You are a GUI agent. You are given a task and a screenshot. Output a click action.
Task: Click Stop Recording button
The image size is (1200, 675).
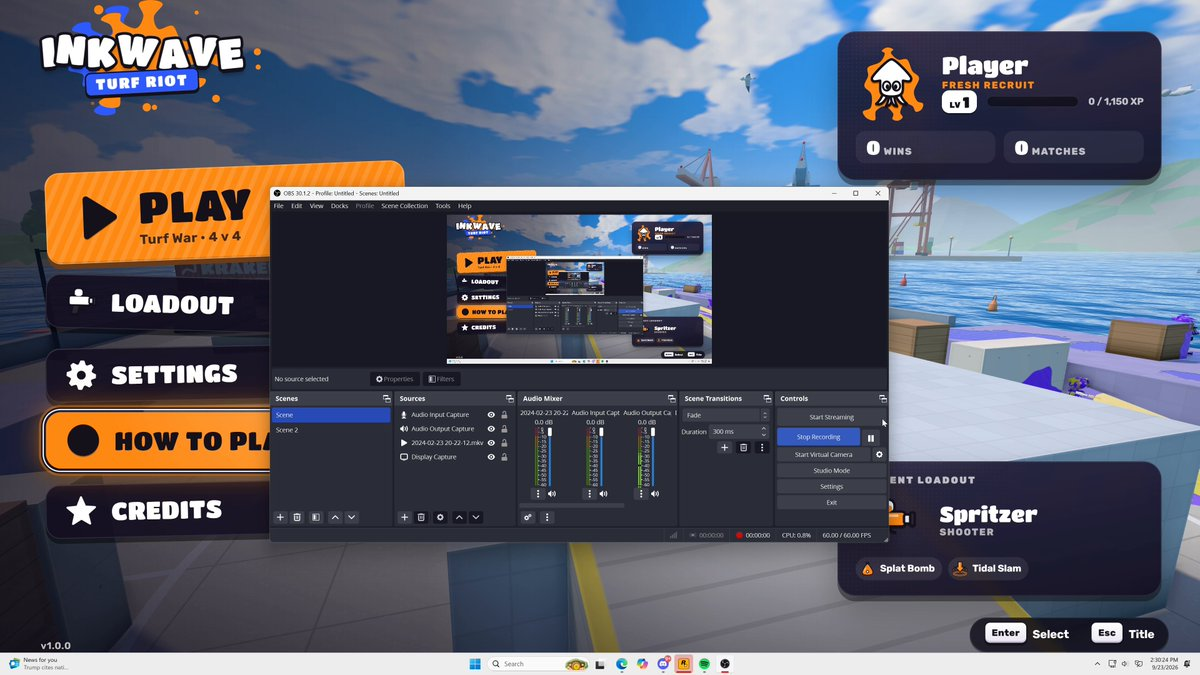coord(818,437)
